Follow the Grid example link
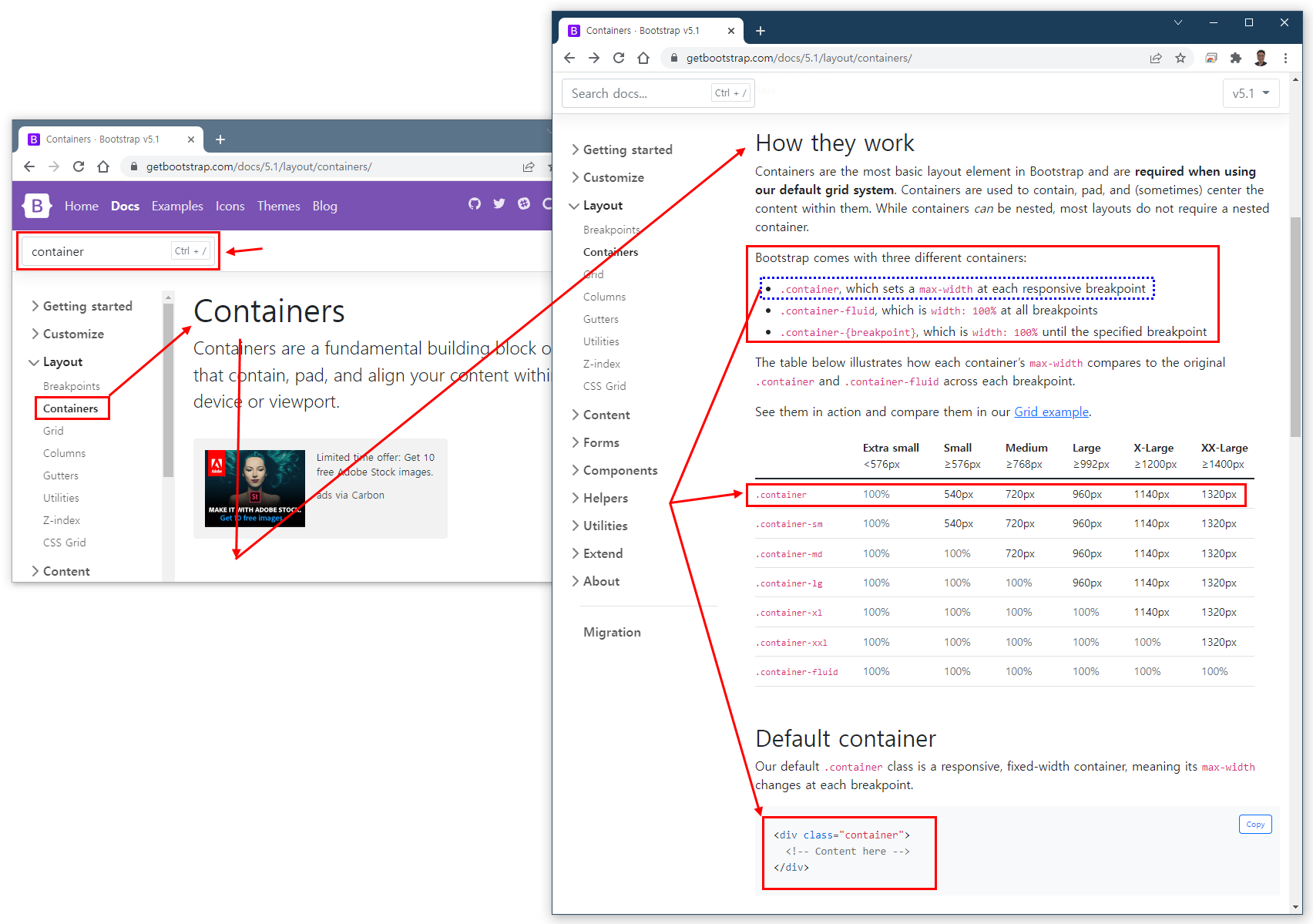 click(x=1051, y=412)
